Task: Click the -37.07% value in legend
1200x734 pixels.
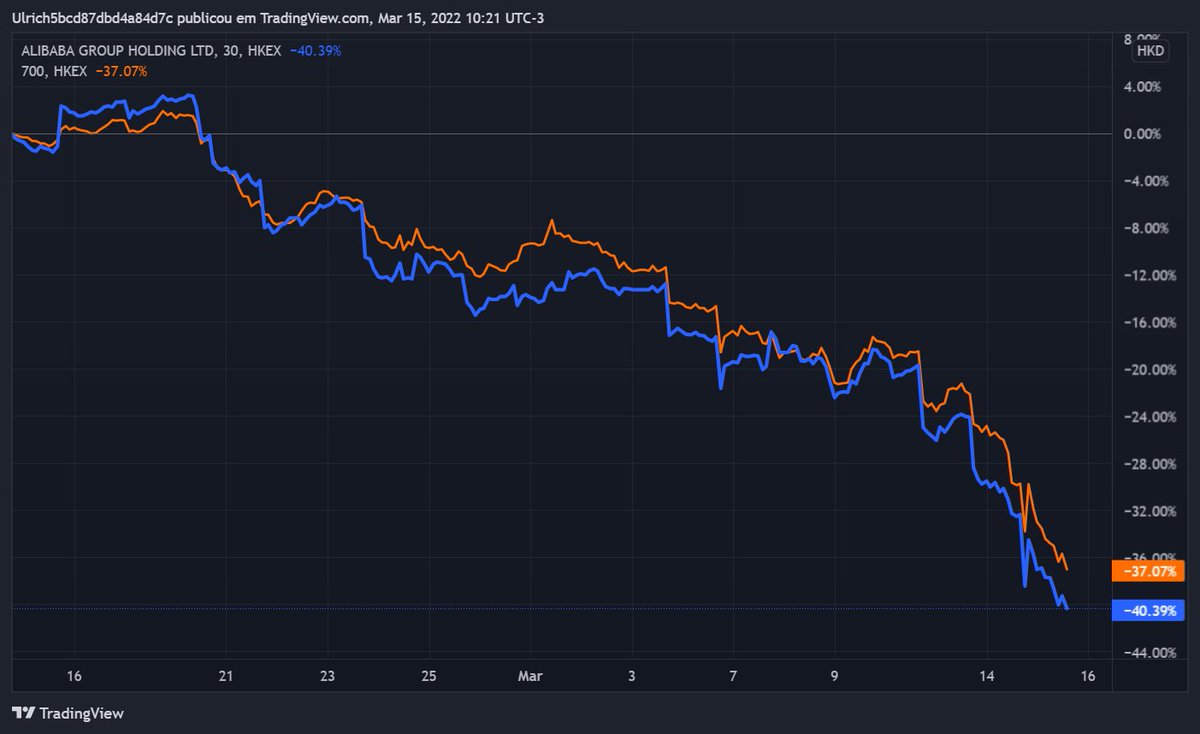Action: click(121, 71)
